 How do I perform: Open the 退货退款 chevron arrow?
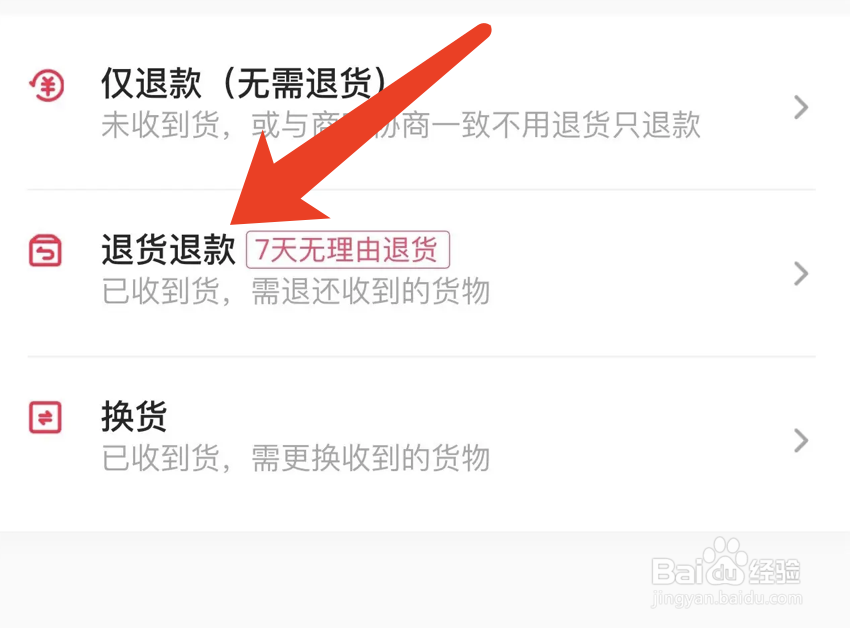801,273
